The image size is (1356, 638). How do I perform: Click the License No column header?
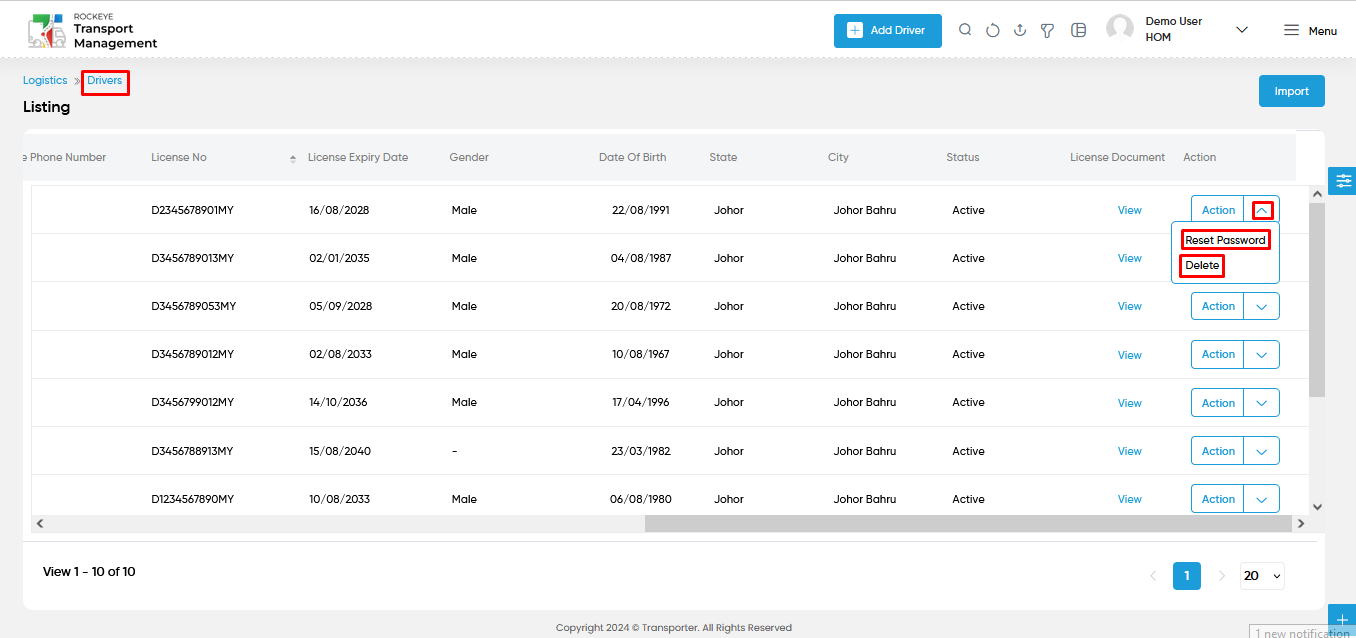tap(179, 157)
